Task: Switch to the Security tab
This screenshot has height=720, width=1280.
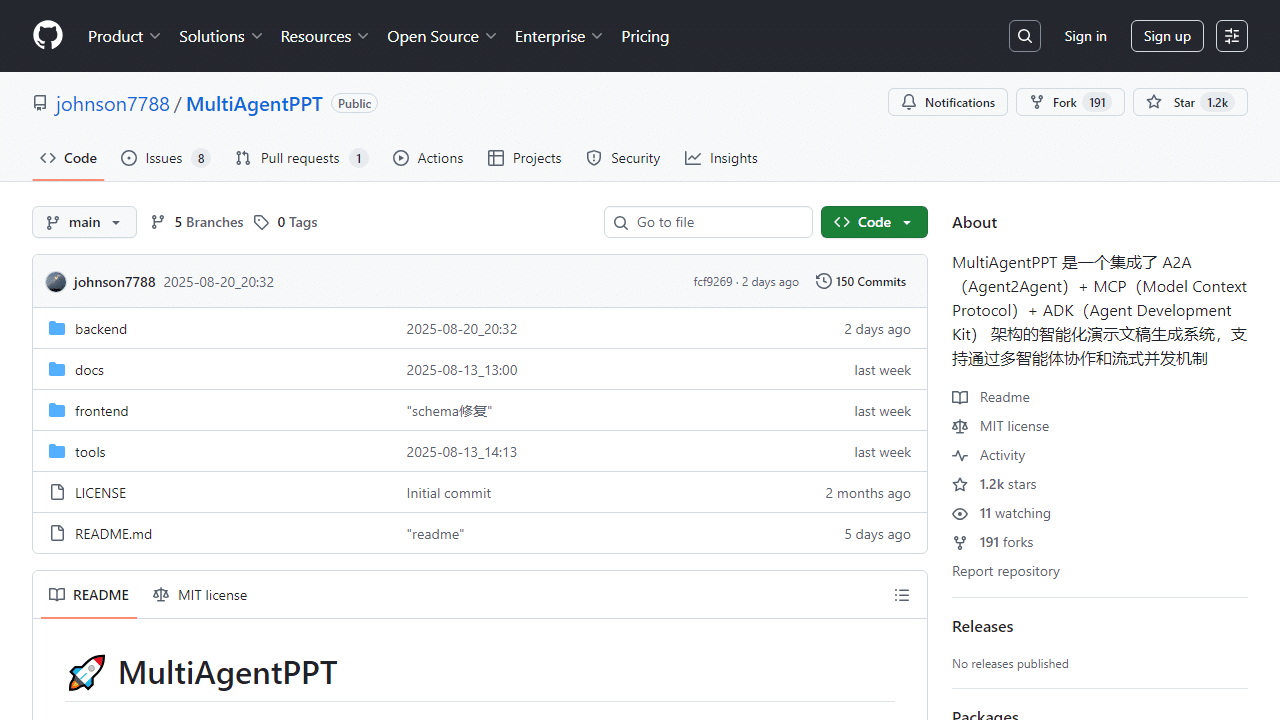Action: point(623,158)
